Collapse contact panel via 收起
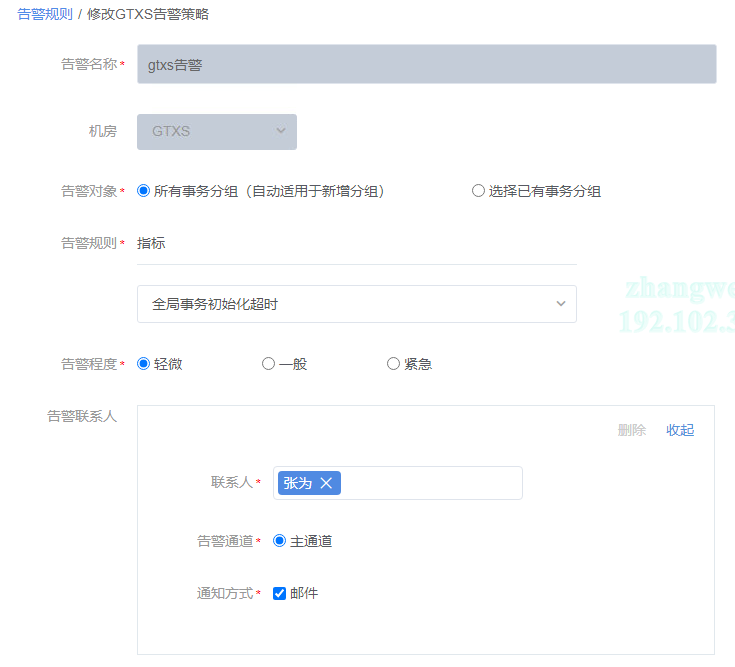Screen dimensions: 735x667 [x=680, y=430]
